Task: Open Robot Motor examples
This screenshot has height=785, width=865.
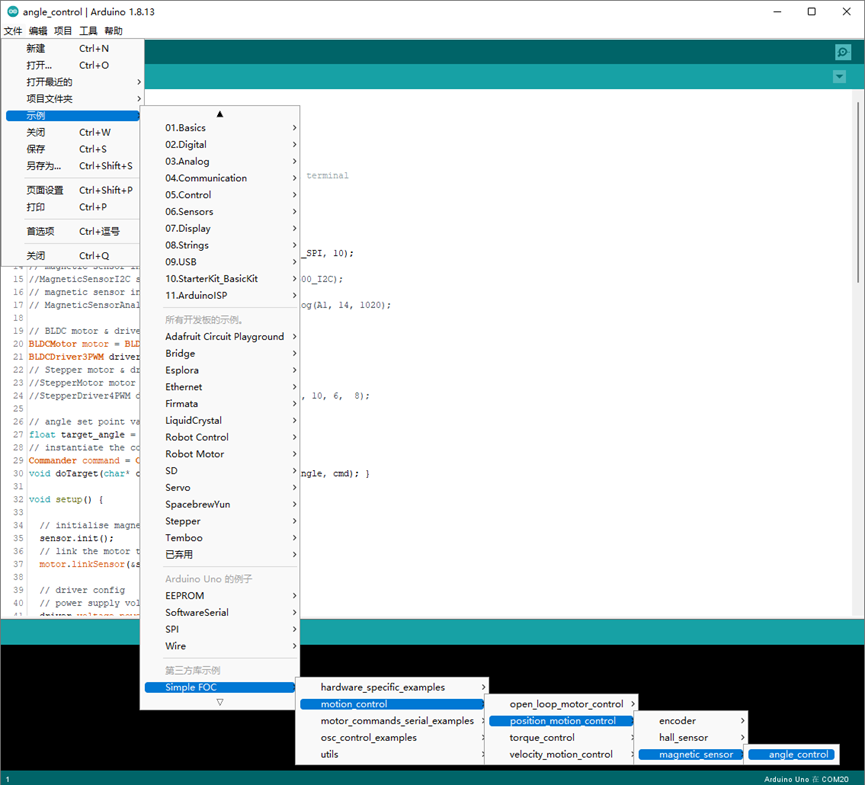Action: 220,454
